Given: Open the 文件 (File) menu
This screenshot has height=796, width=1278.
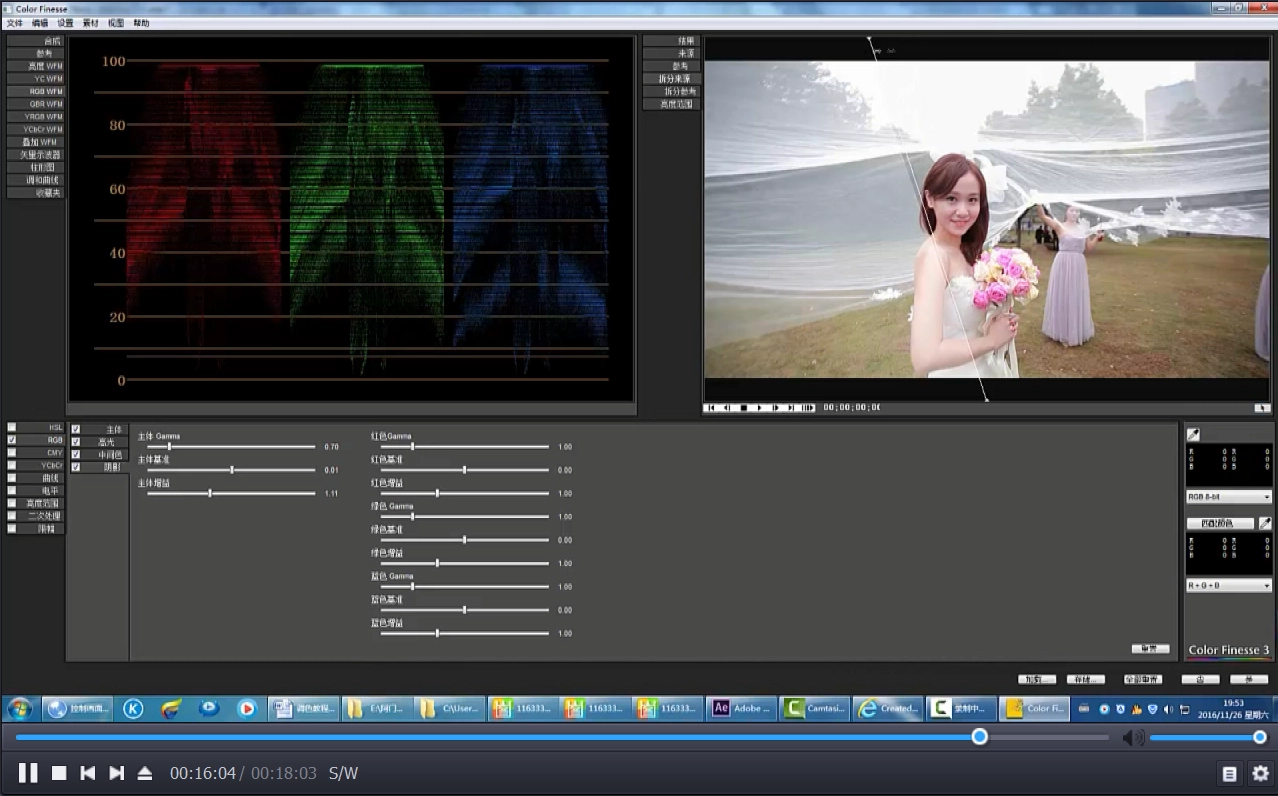Looking at the screenshot, I should pos(14,23).
